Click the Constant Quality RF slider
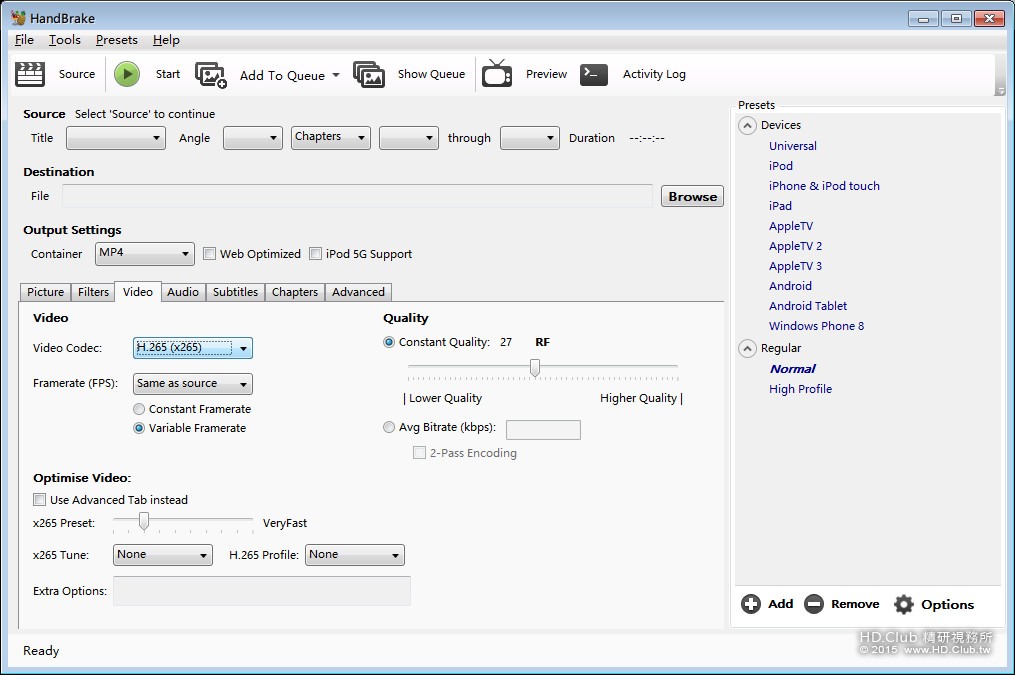This screenshot has height=675, width=1015. (535, 369)
